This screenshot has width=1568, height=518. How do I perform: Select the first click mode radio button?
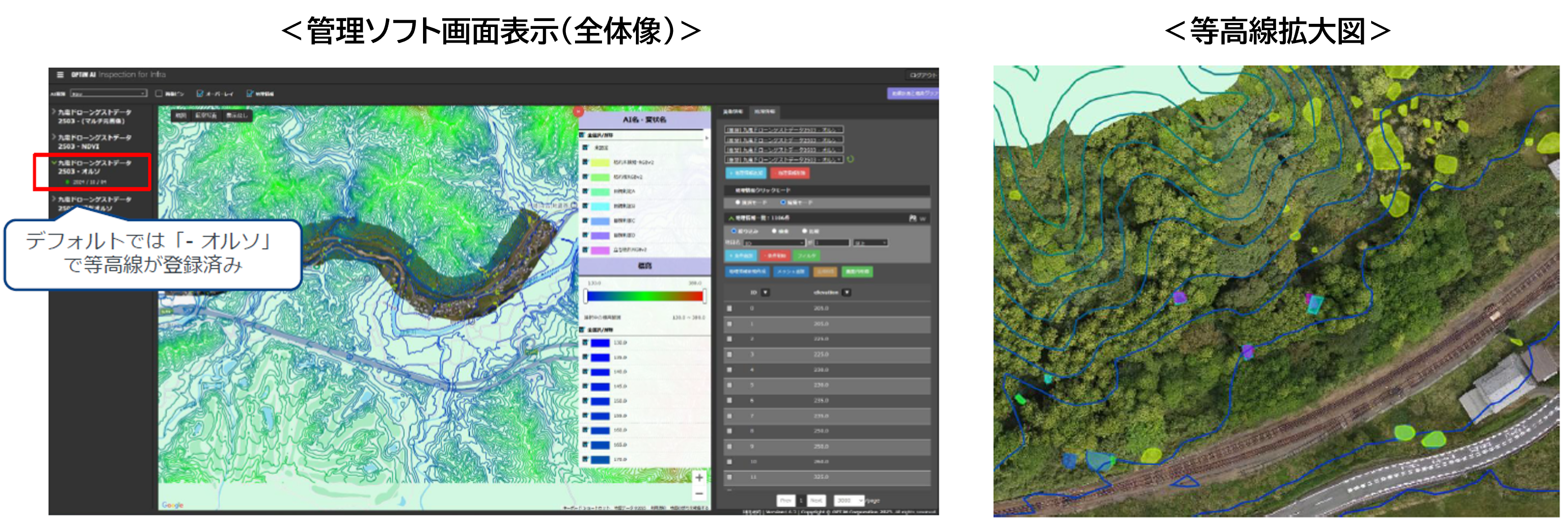point(738,203)
